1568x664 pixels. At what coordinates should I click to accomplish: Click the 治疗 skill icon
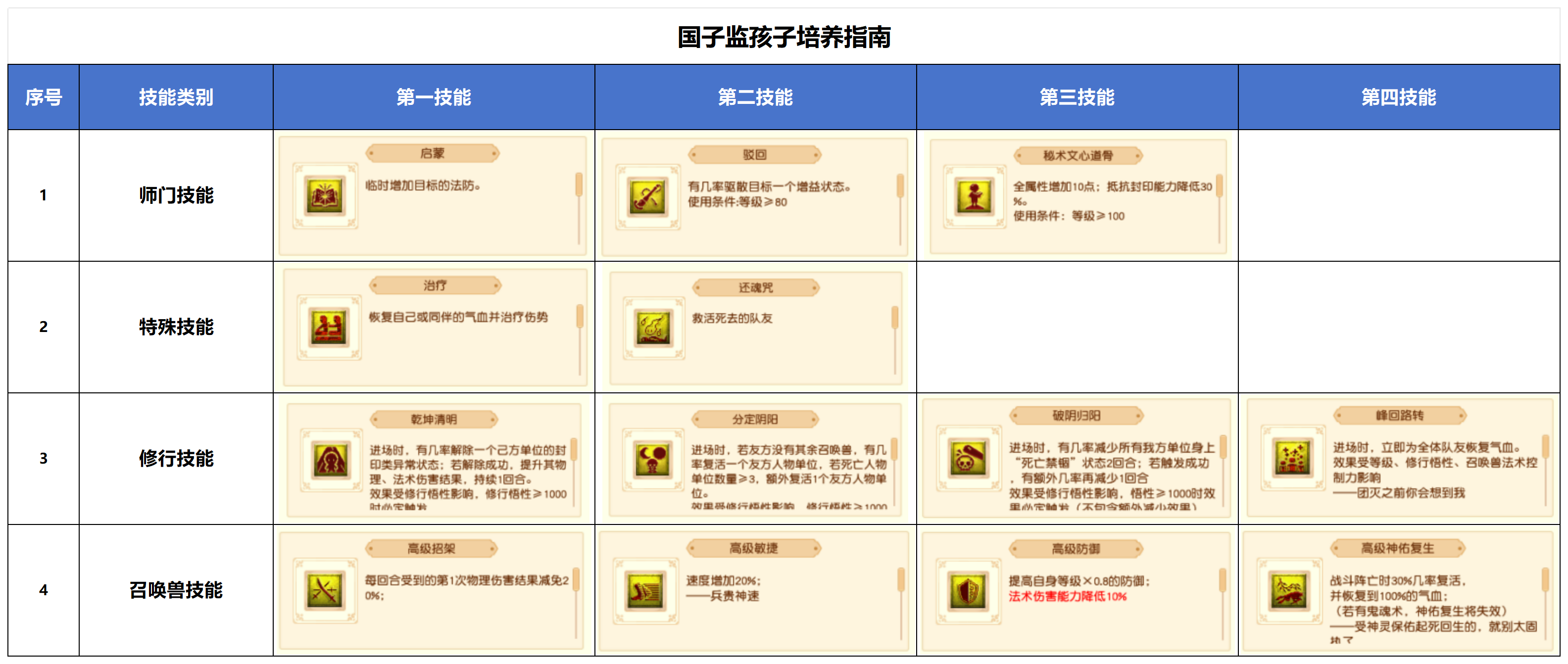[329, 328]
